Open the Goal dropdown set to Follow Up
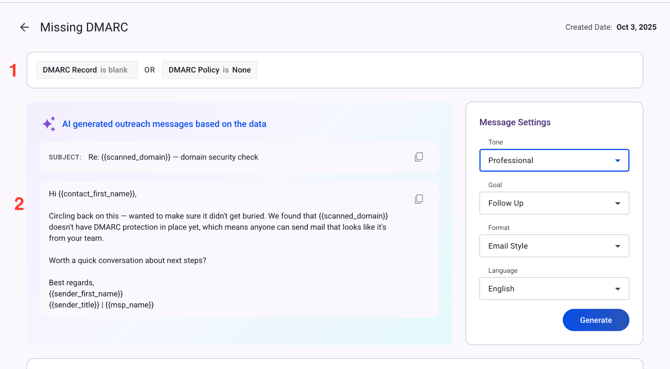The width and height of the screenshot is (670, 369). 554,203
